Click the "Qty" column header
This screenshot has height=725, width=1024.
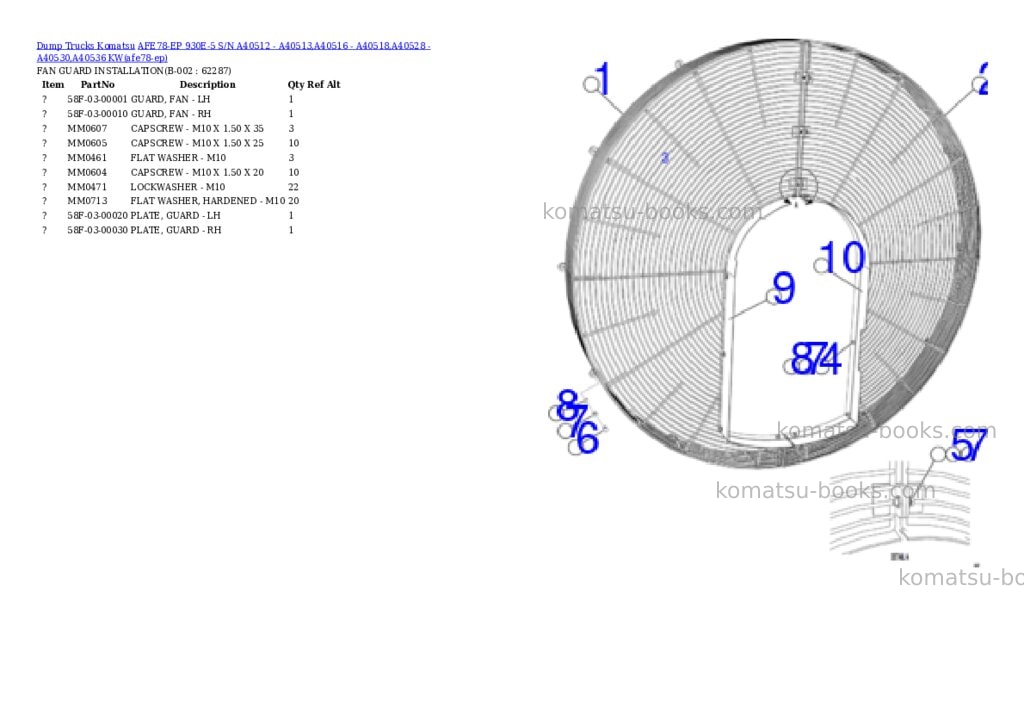click(296, 84)
